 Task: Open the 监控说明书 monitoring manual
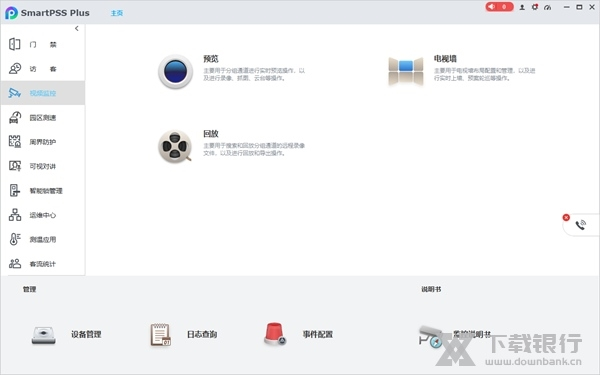point(455,336)
